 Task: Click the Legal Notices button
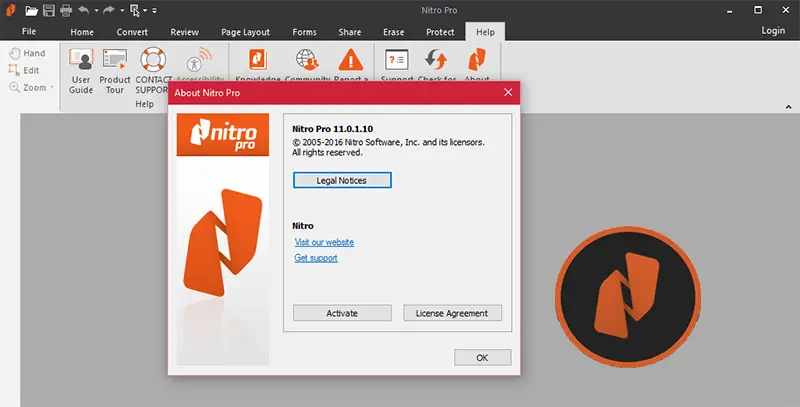342,181
